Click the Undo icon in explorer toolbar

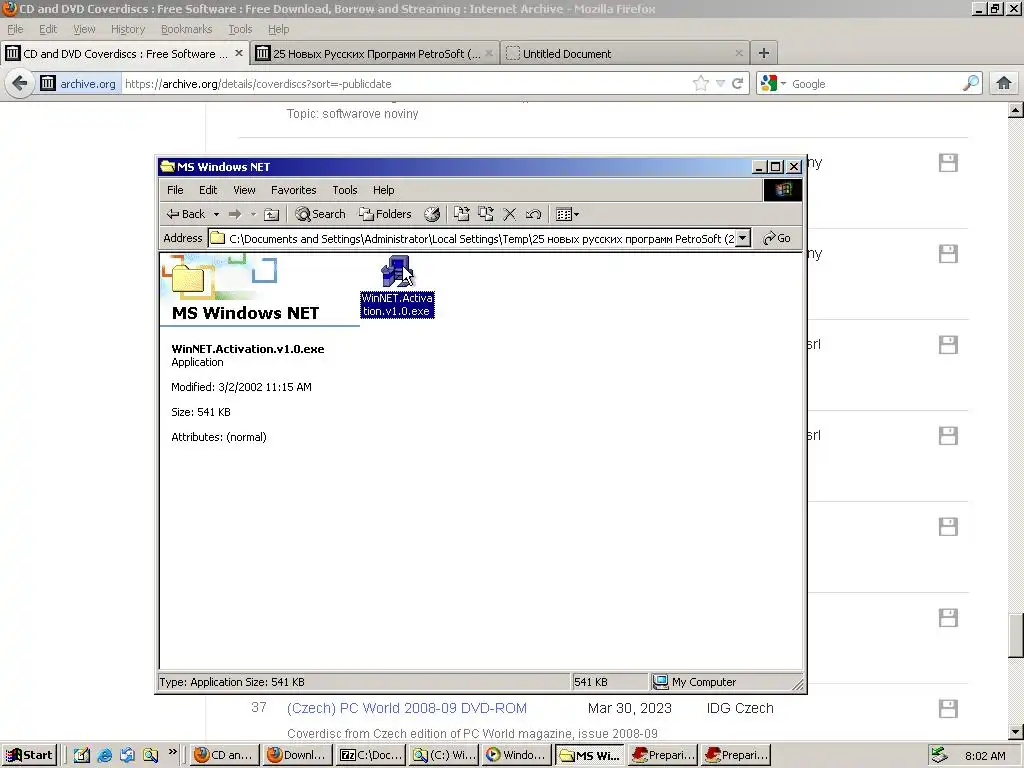[534, 214]
